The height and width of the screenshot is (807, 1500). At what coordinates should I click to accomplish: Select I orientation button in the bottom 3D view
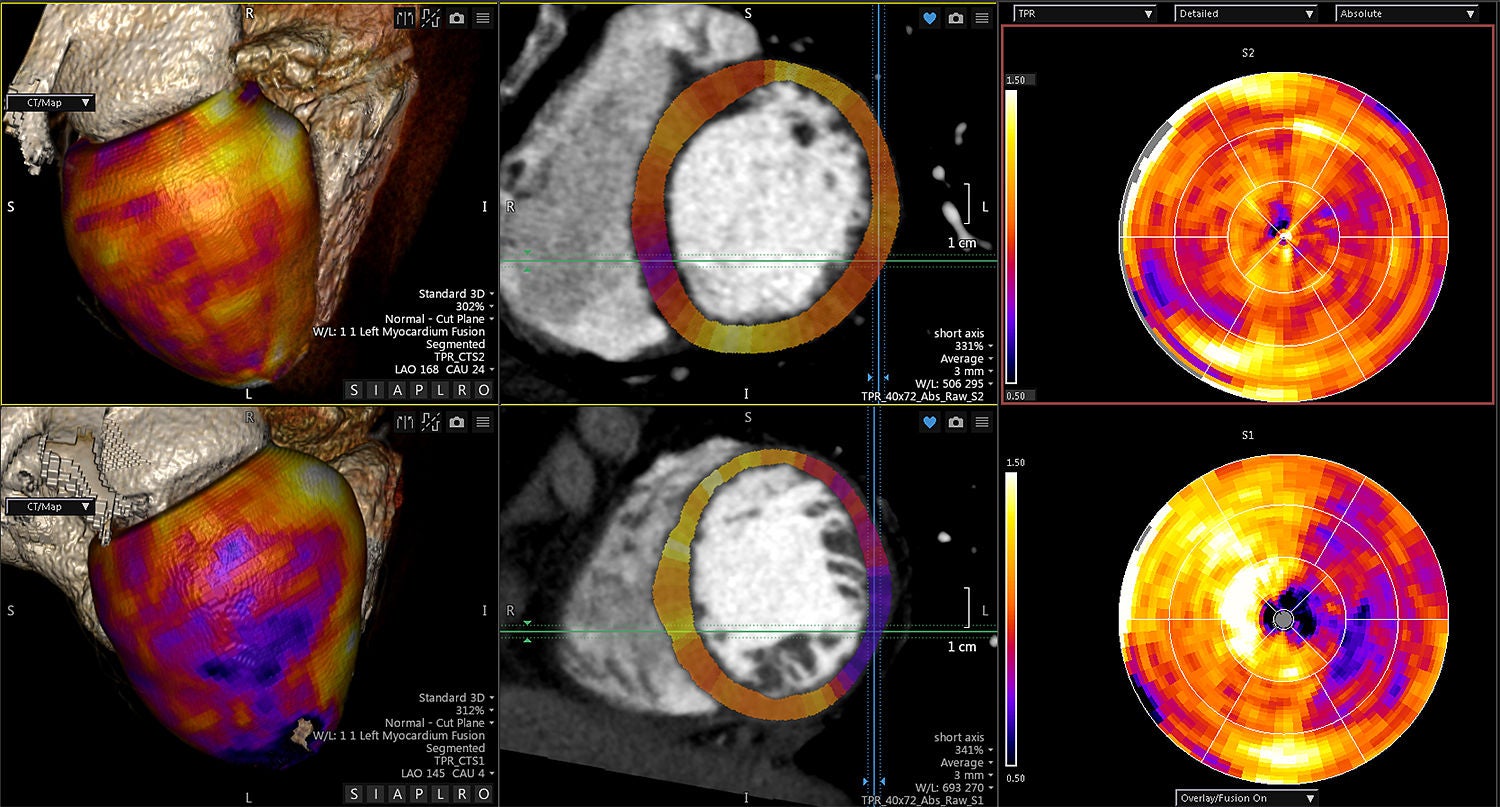tap(376, 794)
